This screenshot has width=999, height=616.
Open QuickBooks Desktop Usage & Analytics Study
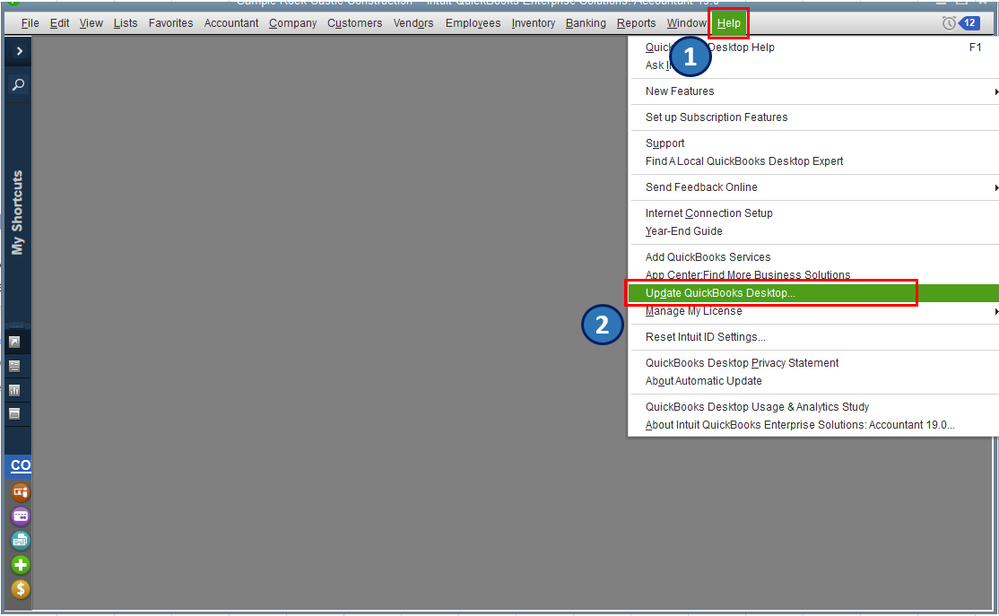pos(814,407)
